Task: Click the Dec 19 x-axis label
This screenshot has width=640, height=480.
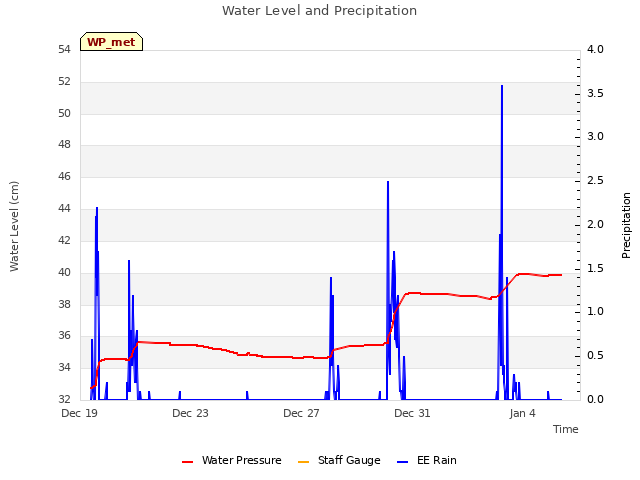Action: click(x=80, y=413)
